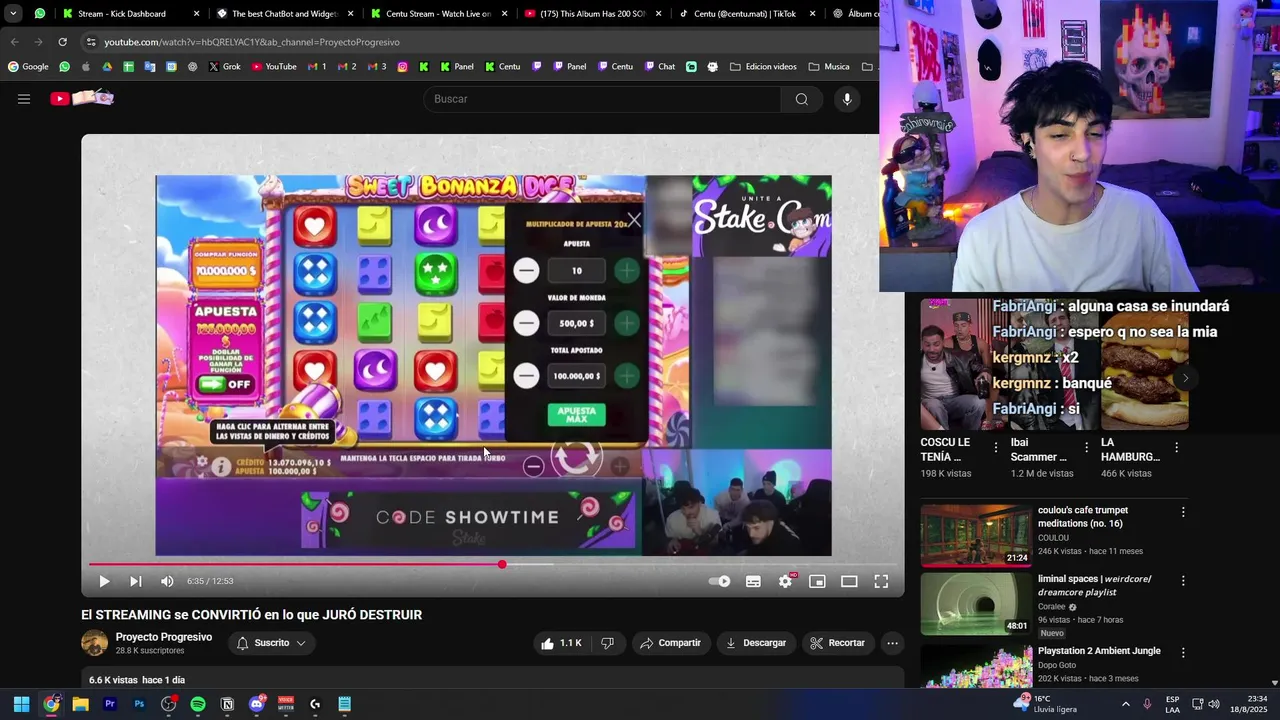Switch to Stream - Kick Dashboard tab
1280x720 pixels.
(x=130, y=14)
